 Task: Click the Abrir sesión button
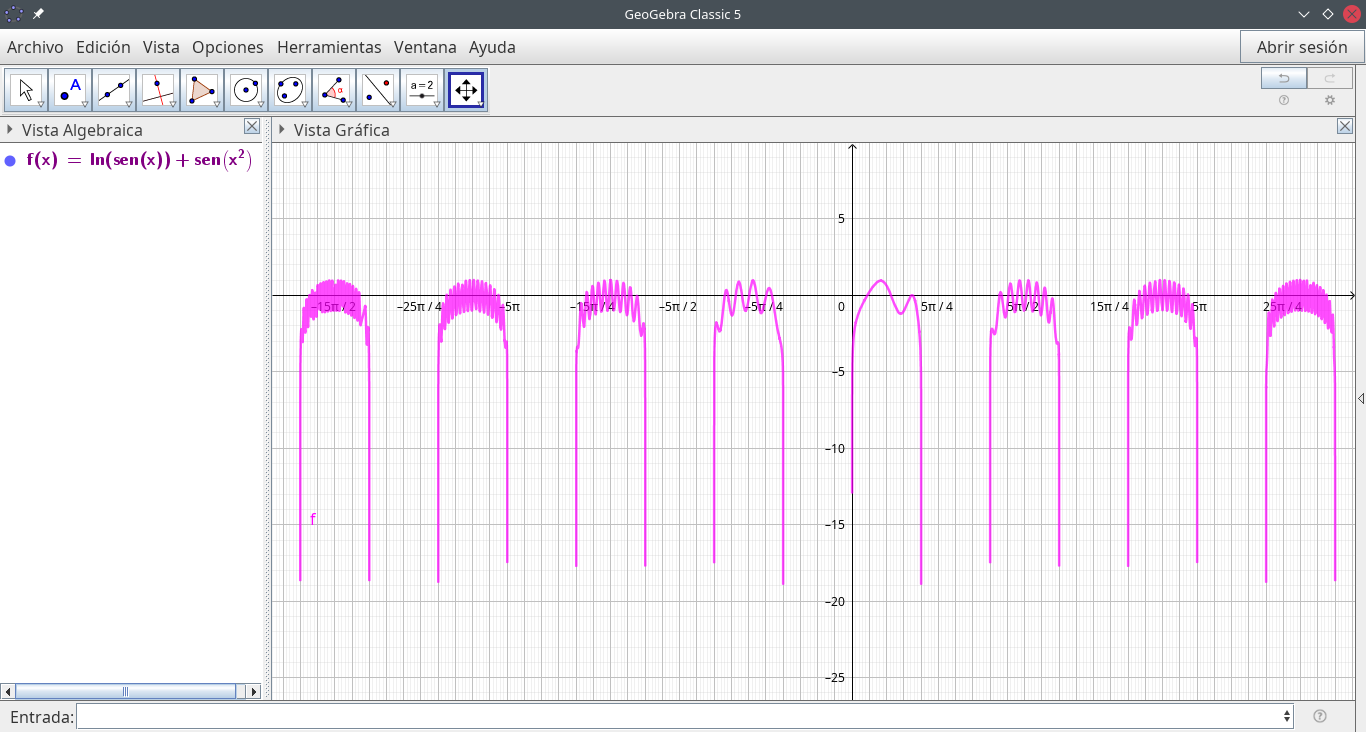[x=1302, y=47]
